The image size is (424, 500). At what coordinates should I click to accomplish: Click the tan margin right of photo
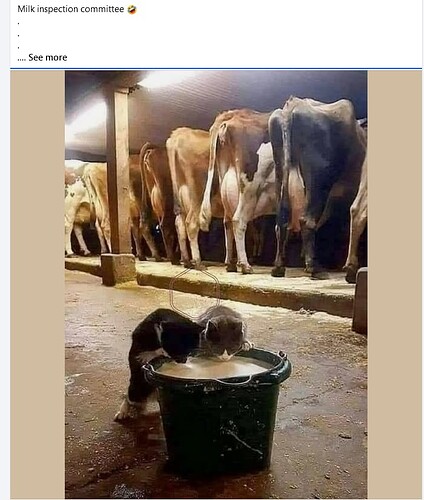(394, 284)
